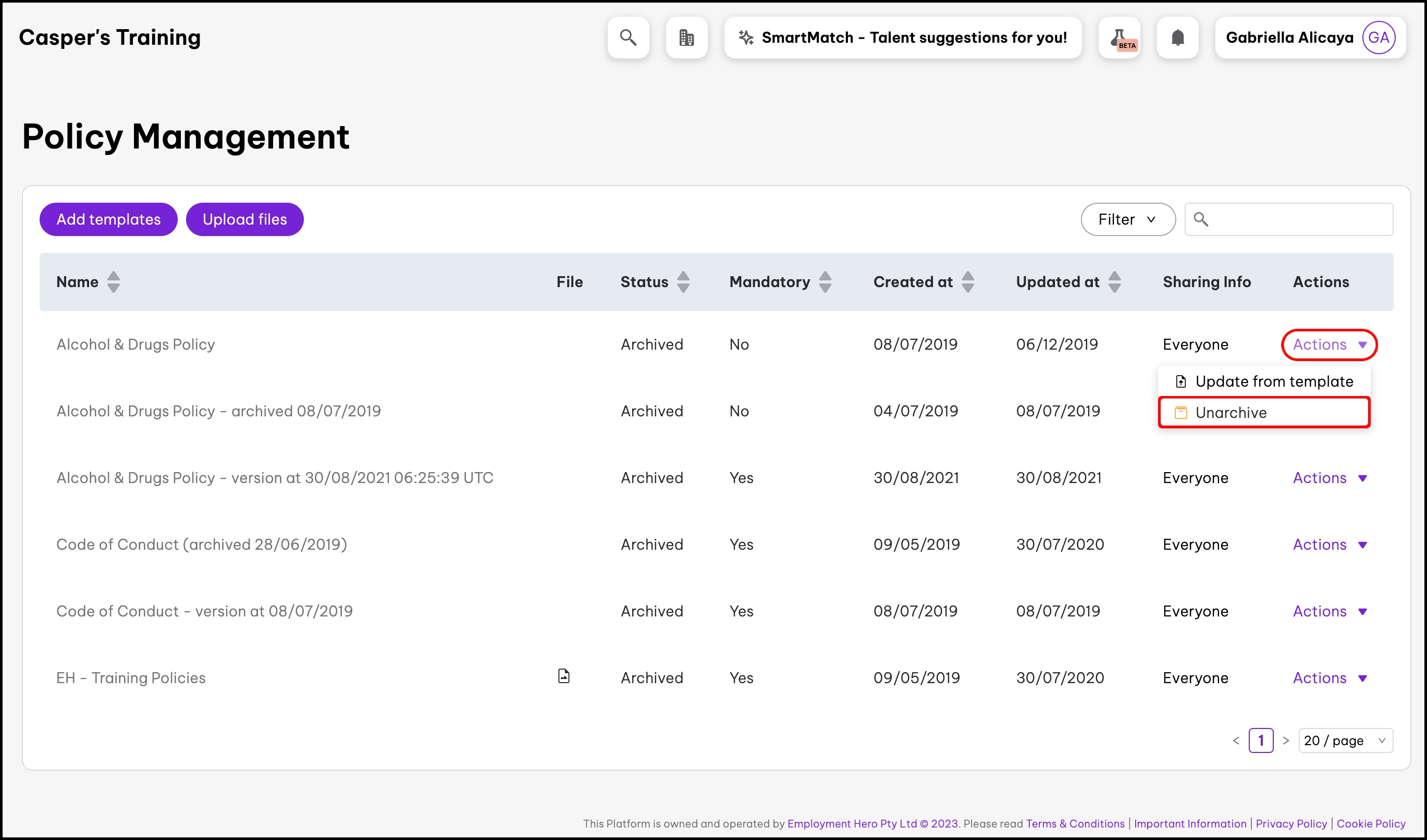1427x840 pixels.
Task: Open the notifications bell
Action: (1177, 38)
